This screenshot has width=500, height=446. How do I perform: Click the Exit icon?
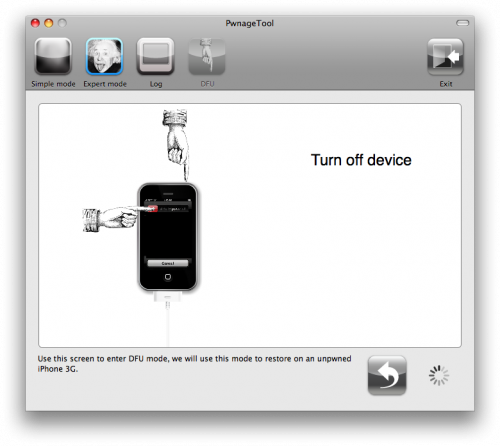[445, 56]
